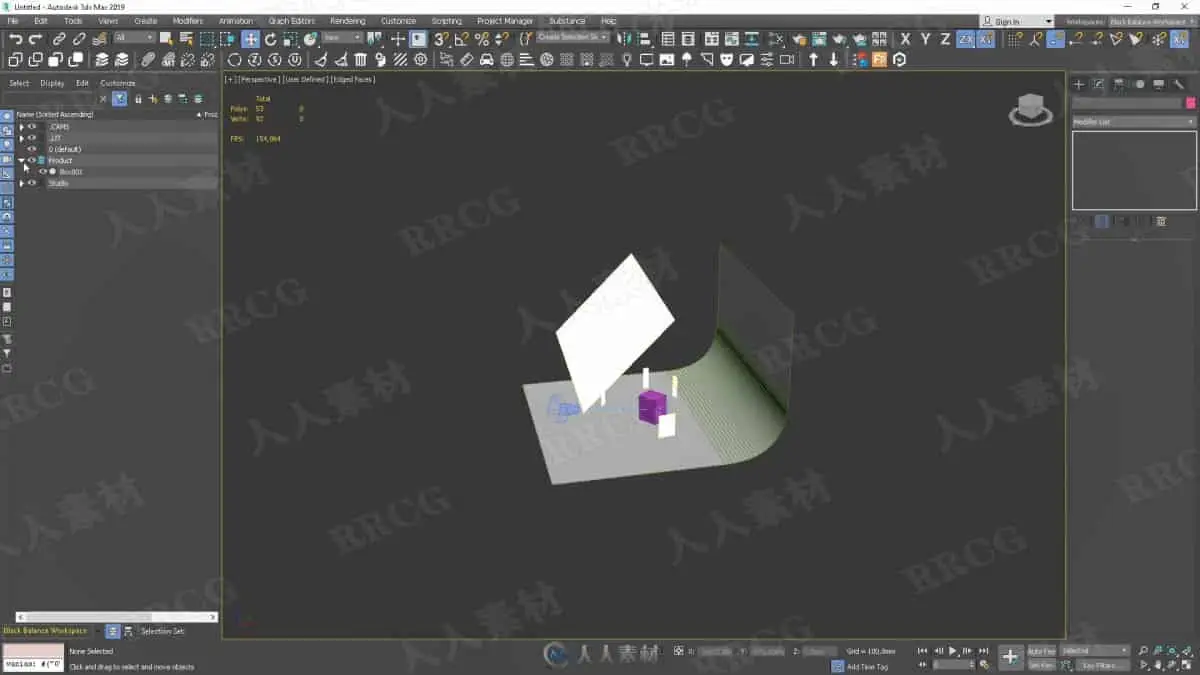
Task: Click the down arrow toolbar icon
Action: coord(833,60)
